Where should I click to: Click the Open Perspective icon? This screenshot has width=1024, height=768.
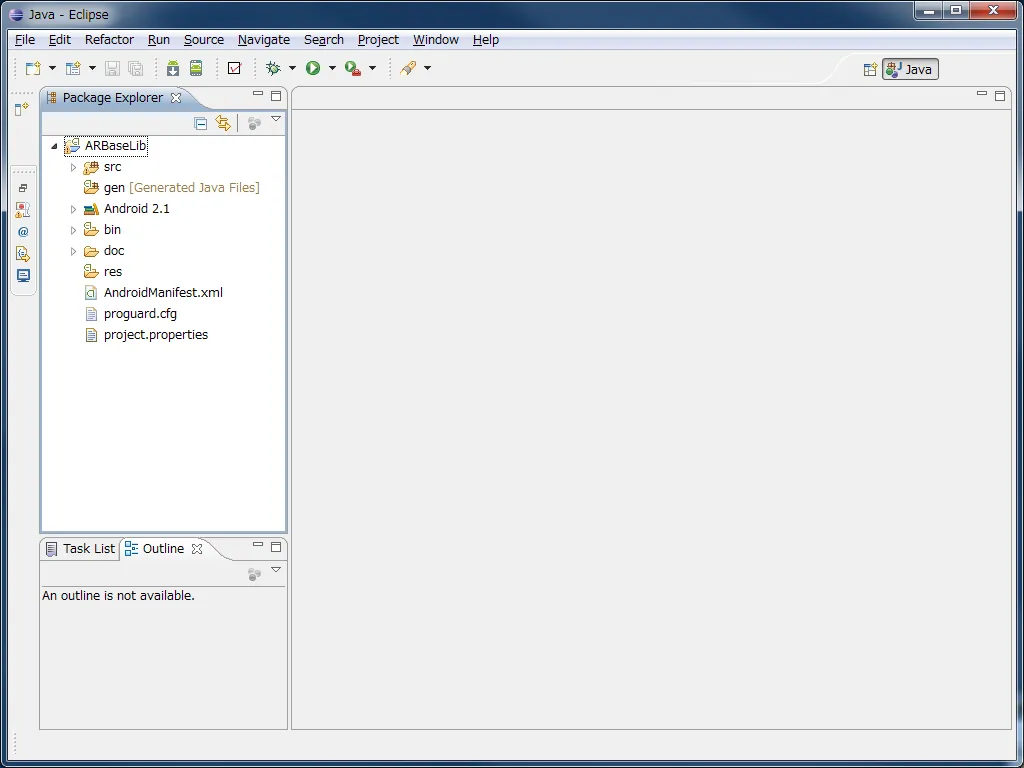tap(870, 69)
